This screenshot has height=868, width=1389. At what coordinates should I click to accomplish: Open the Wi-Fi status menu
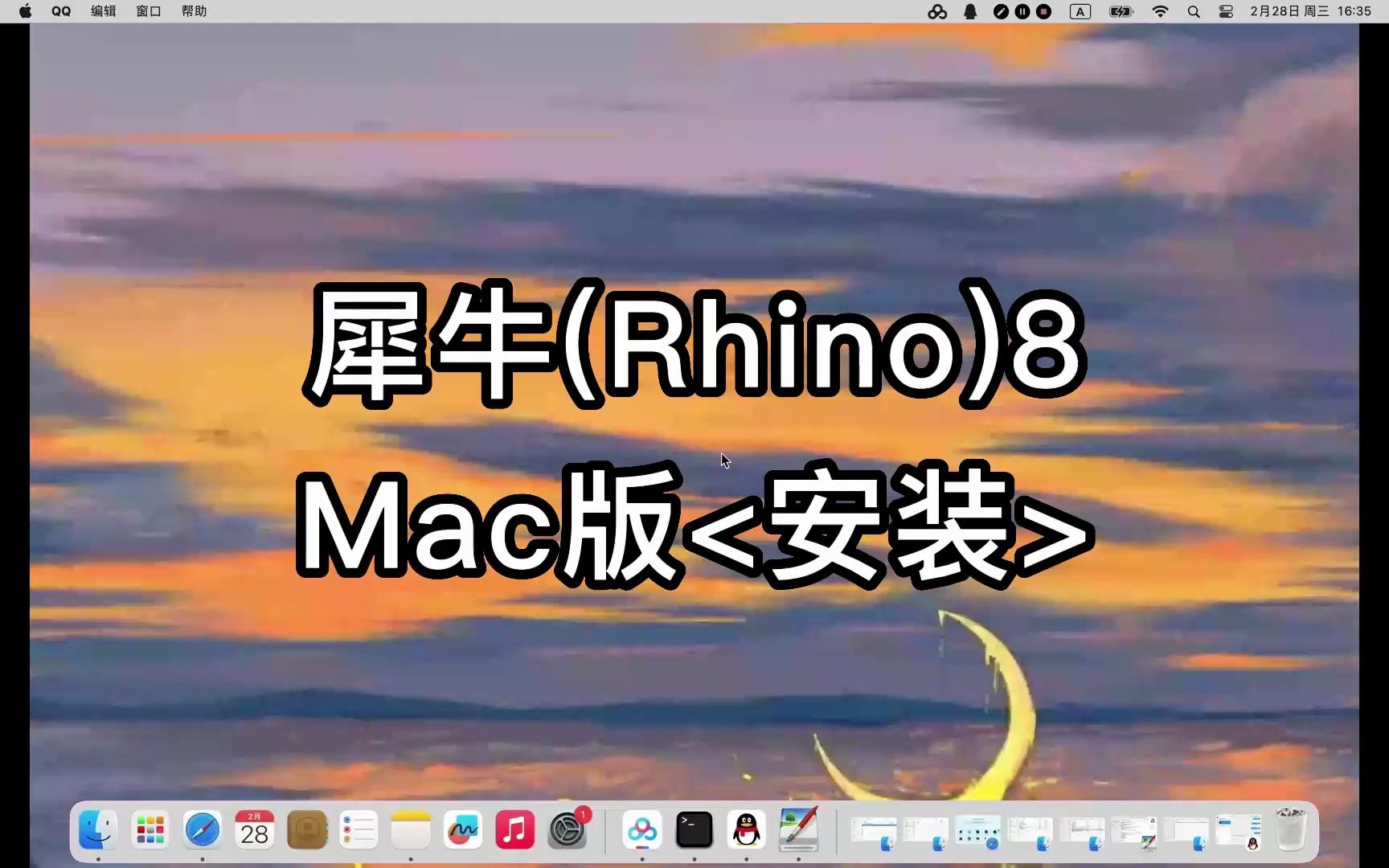pyautogui.click(x=1160, y=11)
